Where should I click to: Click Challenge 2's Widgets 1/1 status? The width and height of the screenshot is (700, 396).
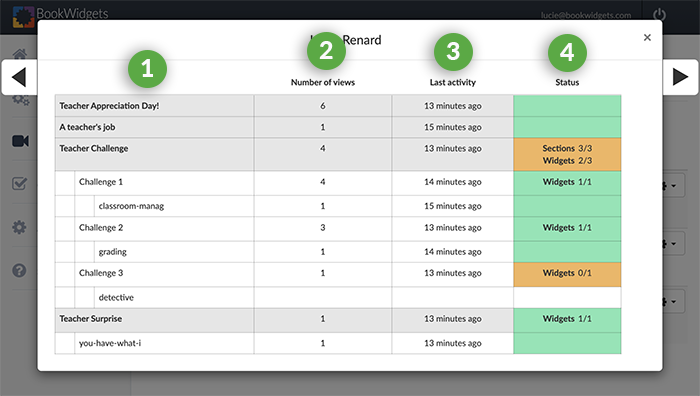tap(567, 228)
